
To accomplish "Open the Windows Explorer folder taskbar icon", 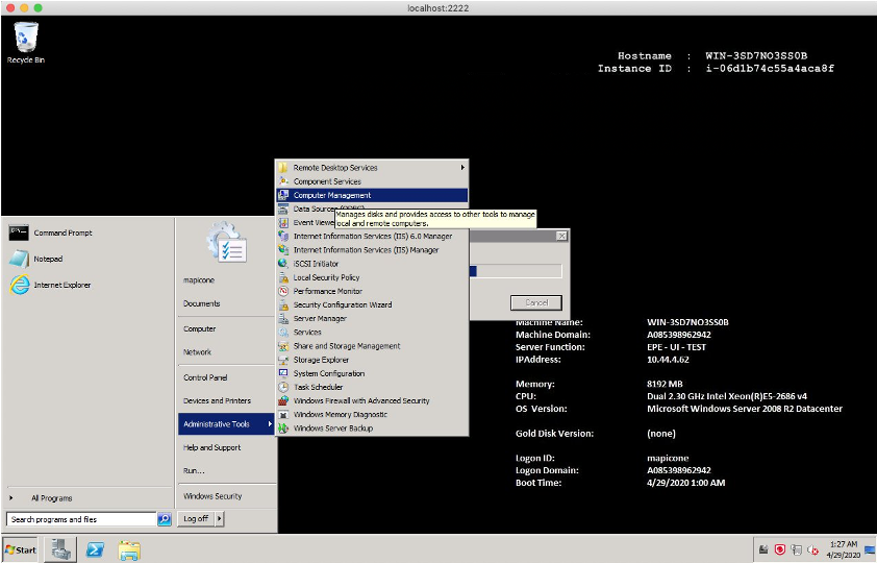I will pyautogui.click(x=129, y=549).
